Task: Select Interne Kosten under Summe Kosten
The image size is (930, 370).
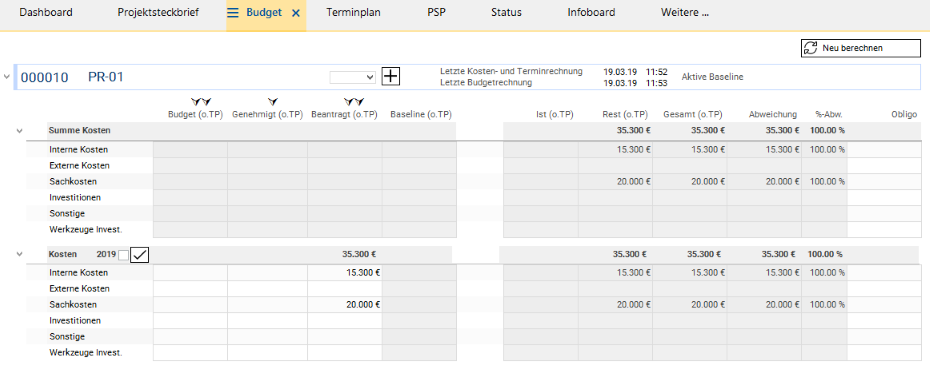Action: click(x=79, y=149)
